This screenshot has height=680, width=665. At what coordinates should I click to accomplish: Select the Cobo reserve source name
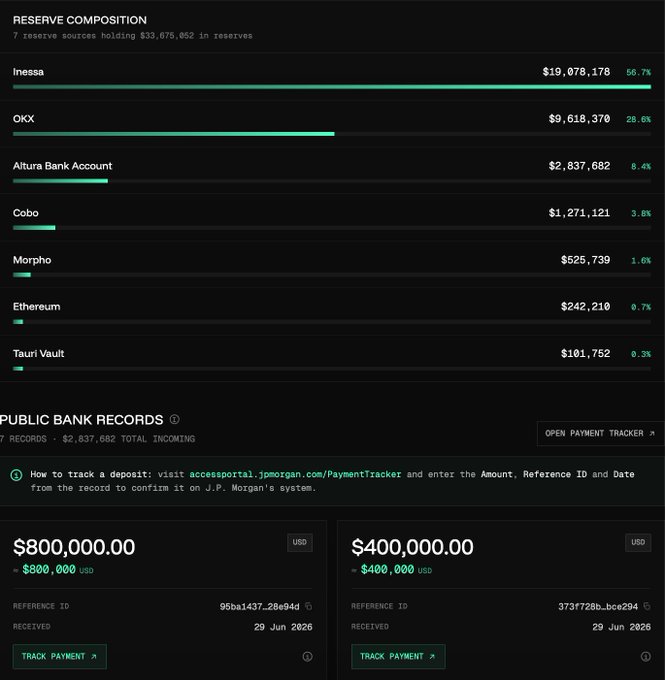point(26,213)
